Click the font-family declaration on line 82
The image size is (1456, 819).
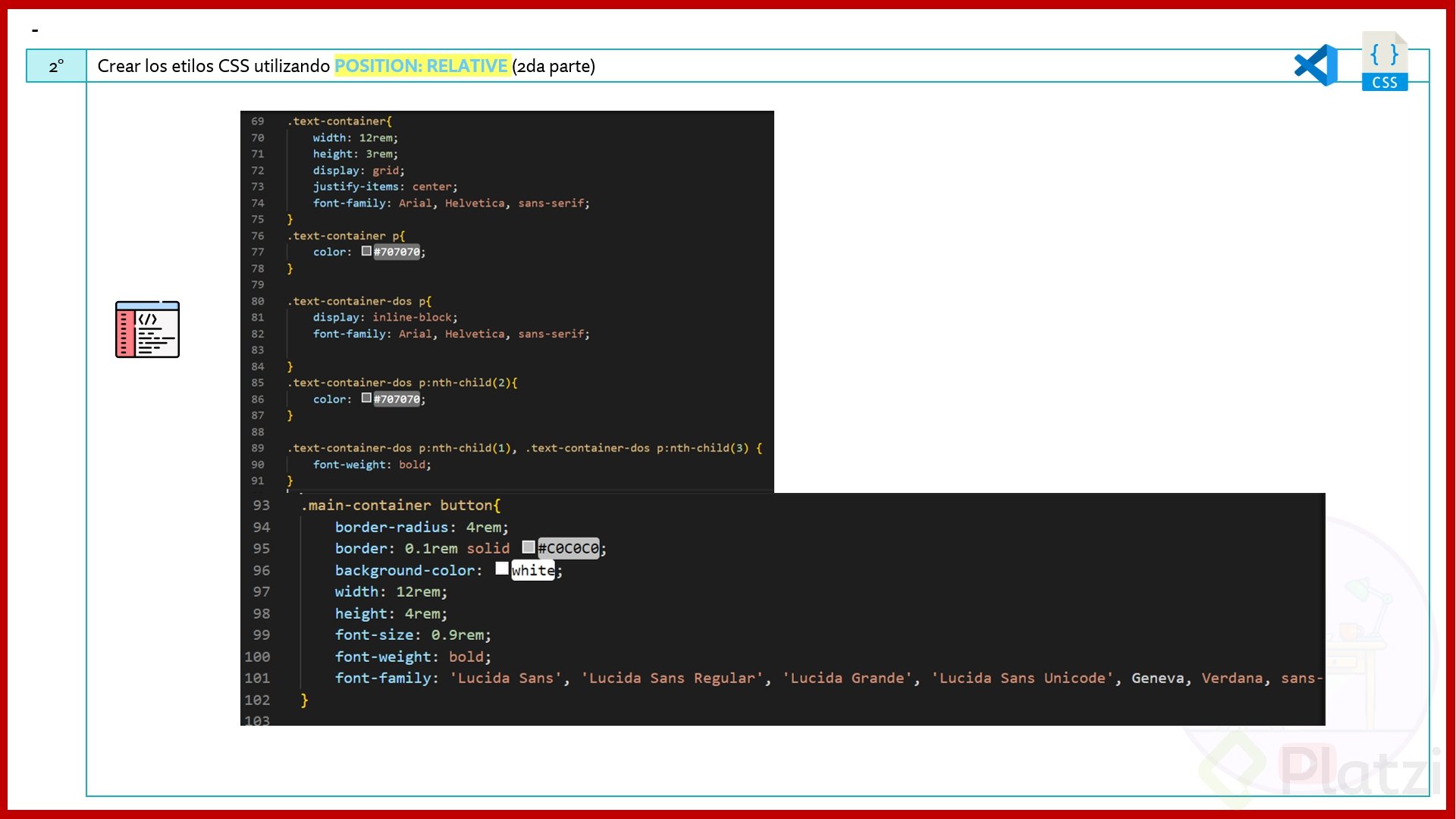pos(451,334)
